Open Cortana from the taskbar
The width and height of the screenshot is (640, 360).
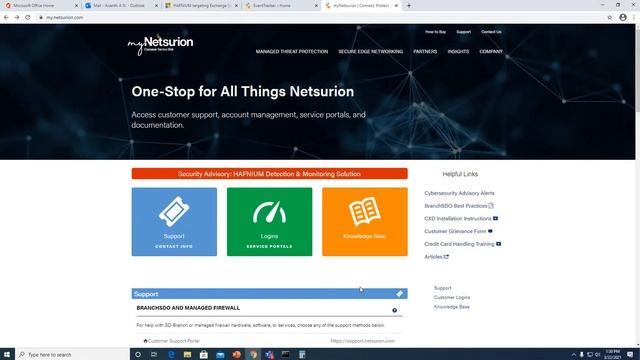[x=138, y=354]
